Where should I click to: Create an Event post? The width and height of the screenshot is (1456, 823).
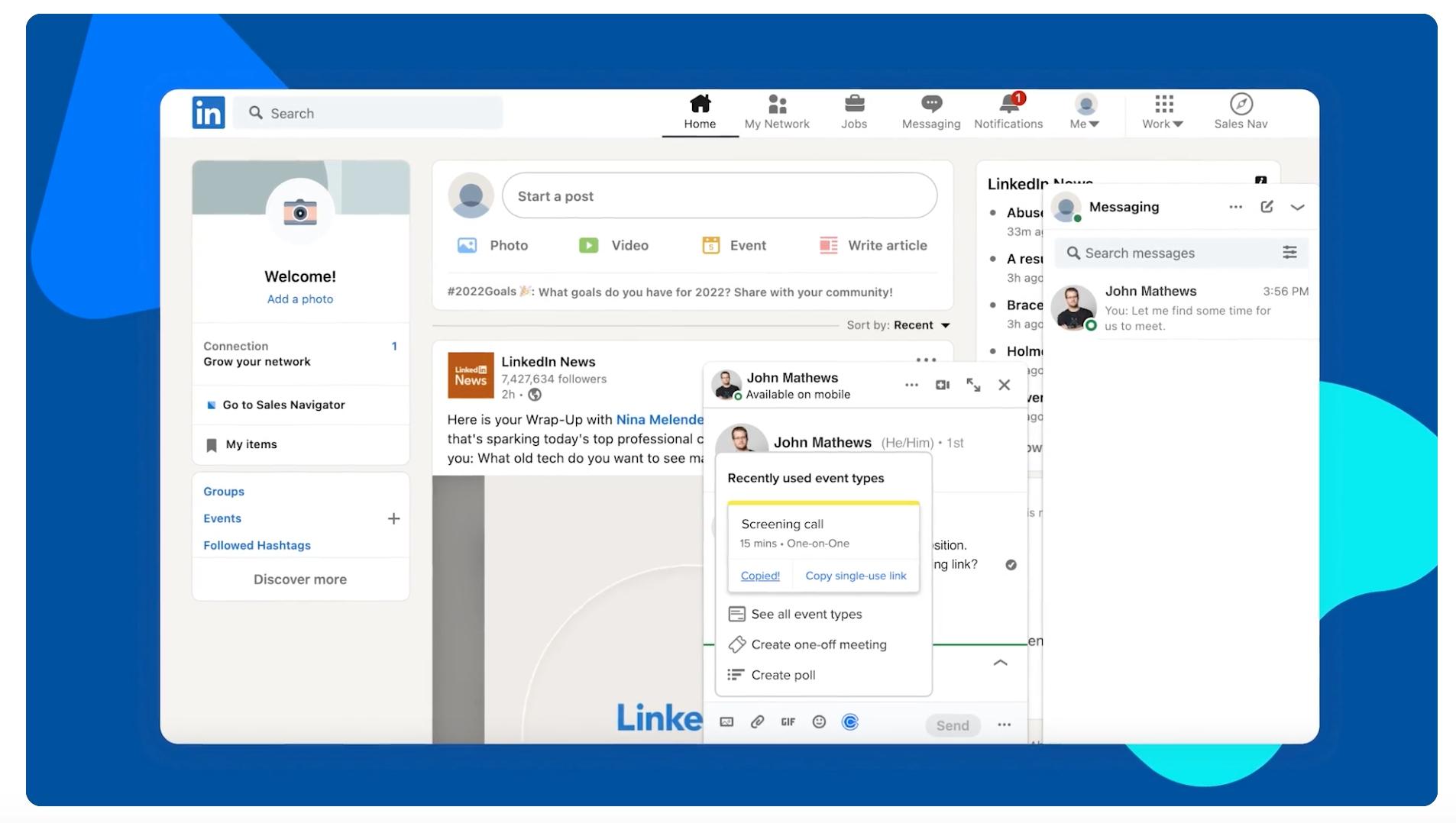[x=733, y=245]
